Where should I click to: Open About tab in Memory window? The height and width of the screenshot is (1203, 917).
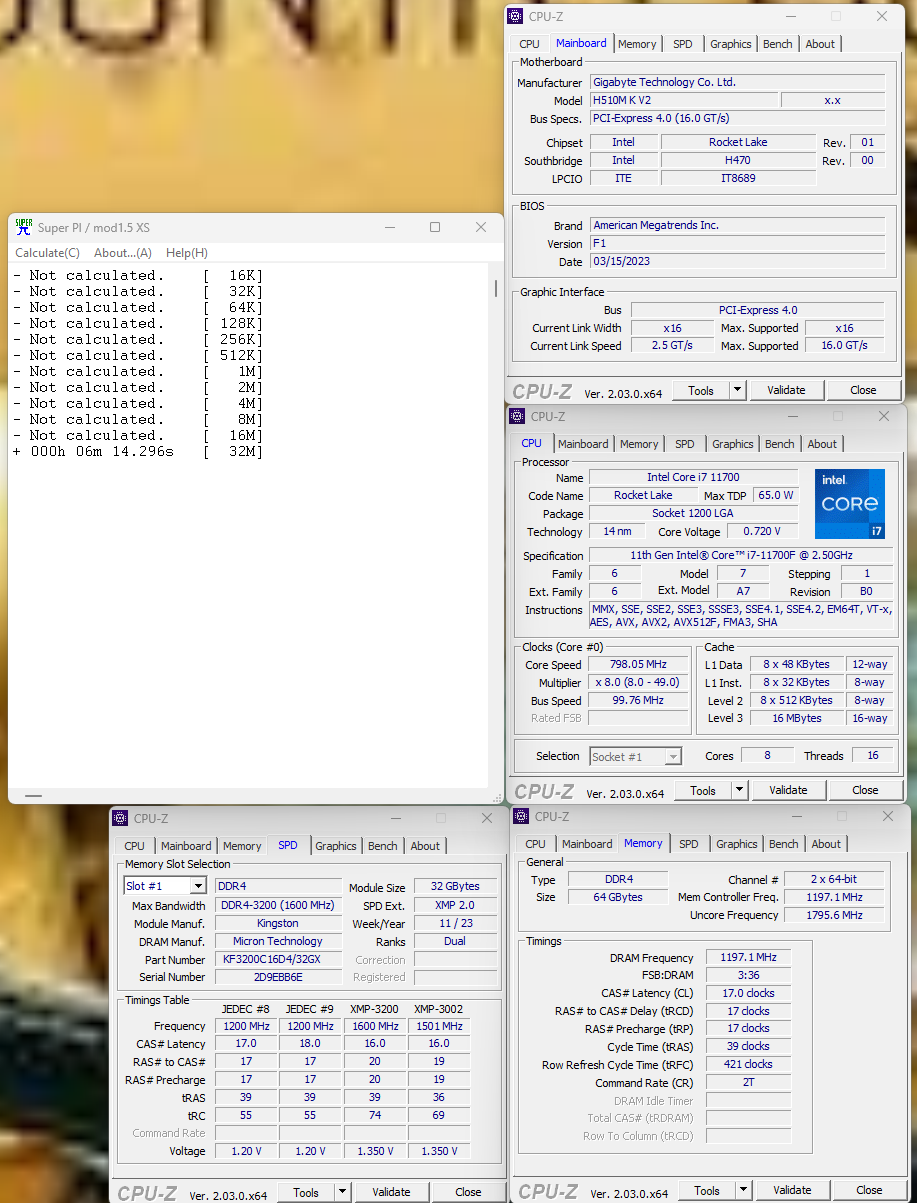point(826,844)
